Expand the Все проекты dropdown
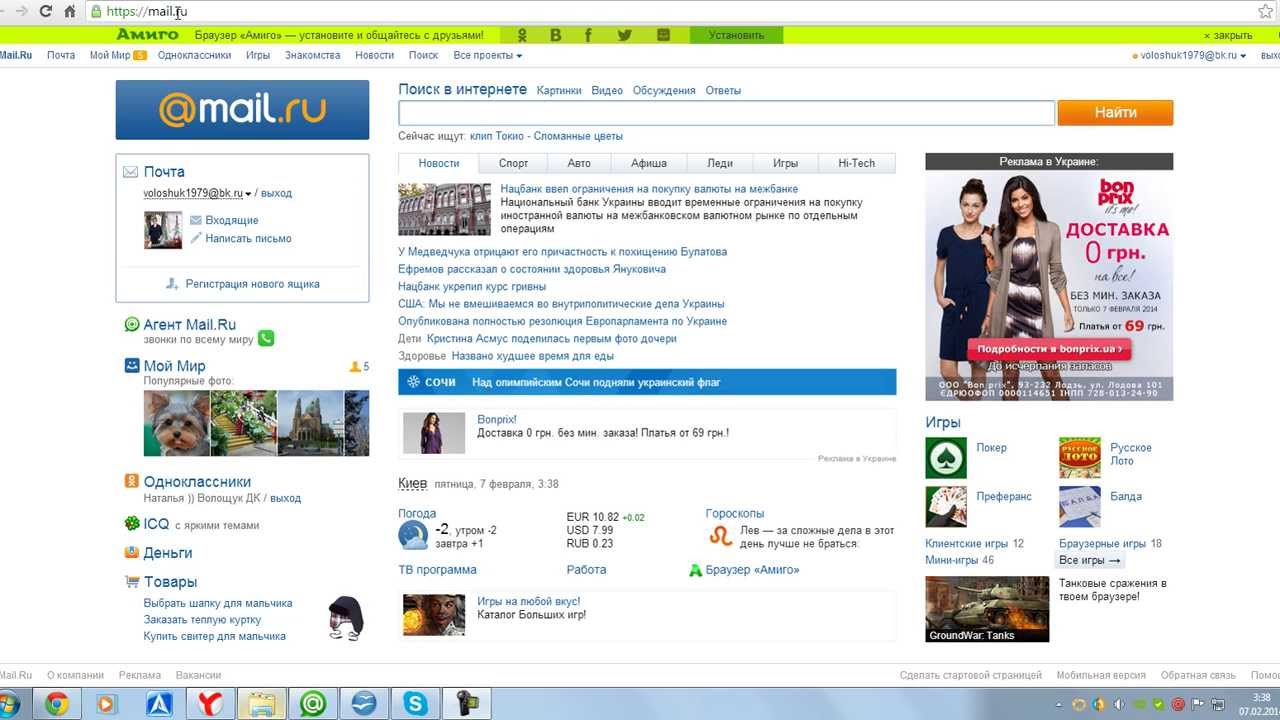Image resolution: width=1280 pixels, height=720 pixels. coord(488,55)
